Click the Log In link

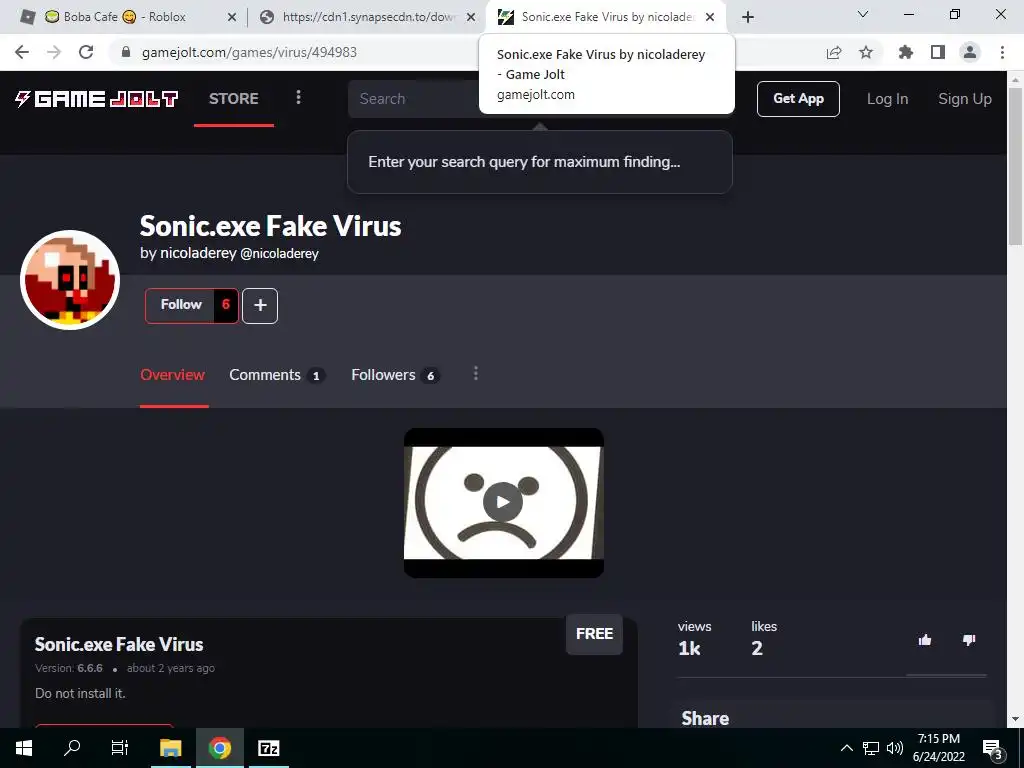tap(888, 99)
